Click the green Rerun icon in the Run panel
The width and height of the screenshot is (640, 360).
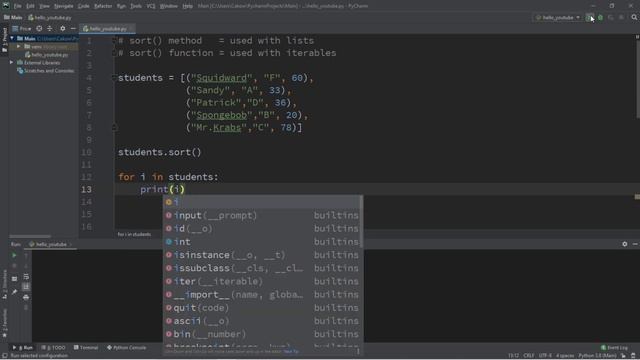[x=14, y=255]
